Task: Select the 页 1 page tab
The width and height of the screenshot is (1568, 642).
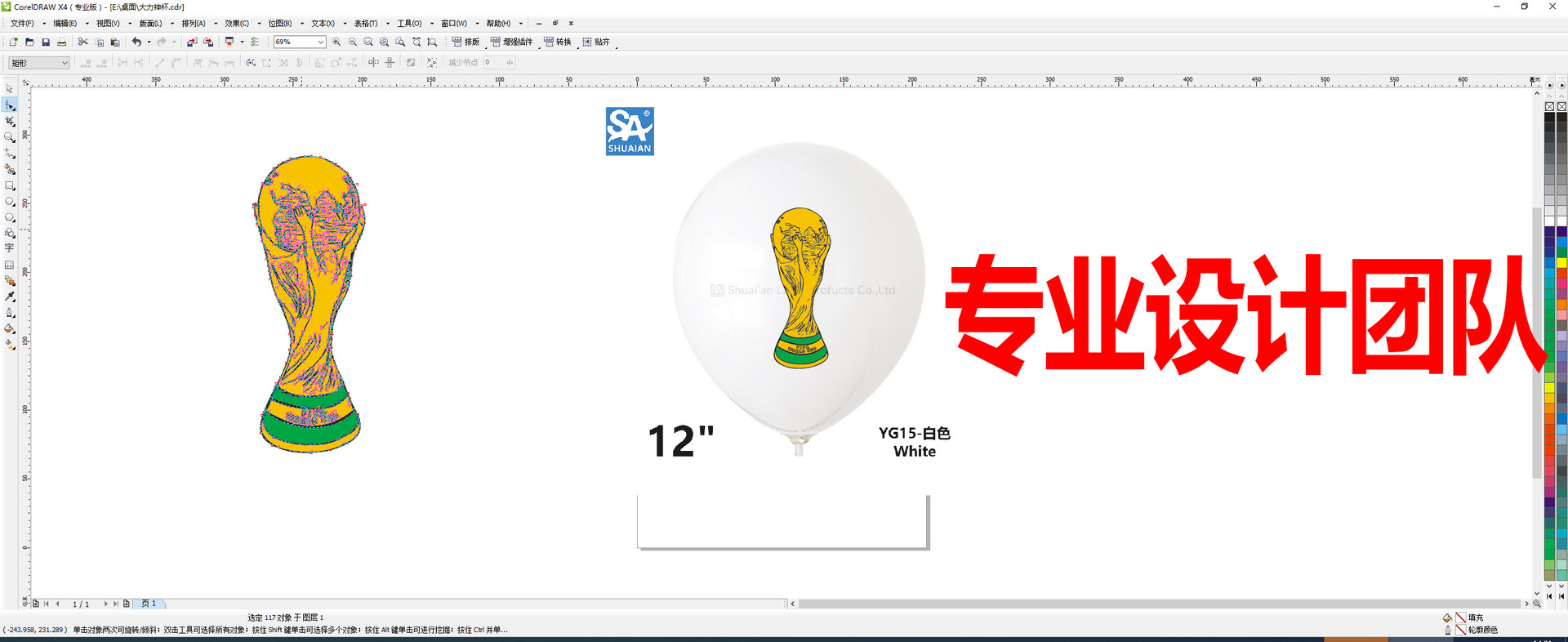Action: click(x=149, y=604)
